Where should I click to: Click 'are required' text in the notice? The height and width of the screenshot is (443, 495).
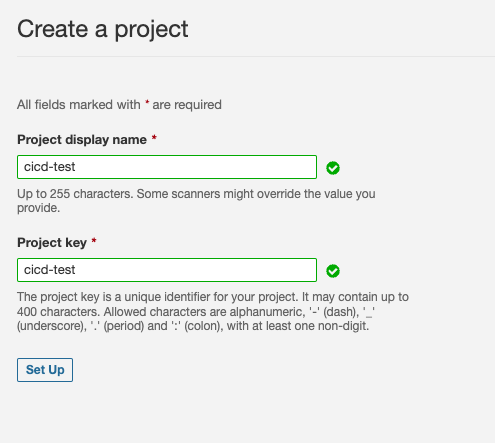187,105
